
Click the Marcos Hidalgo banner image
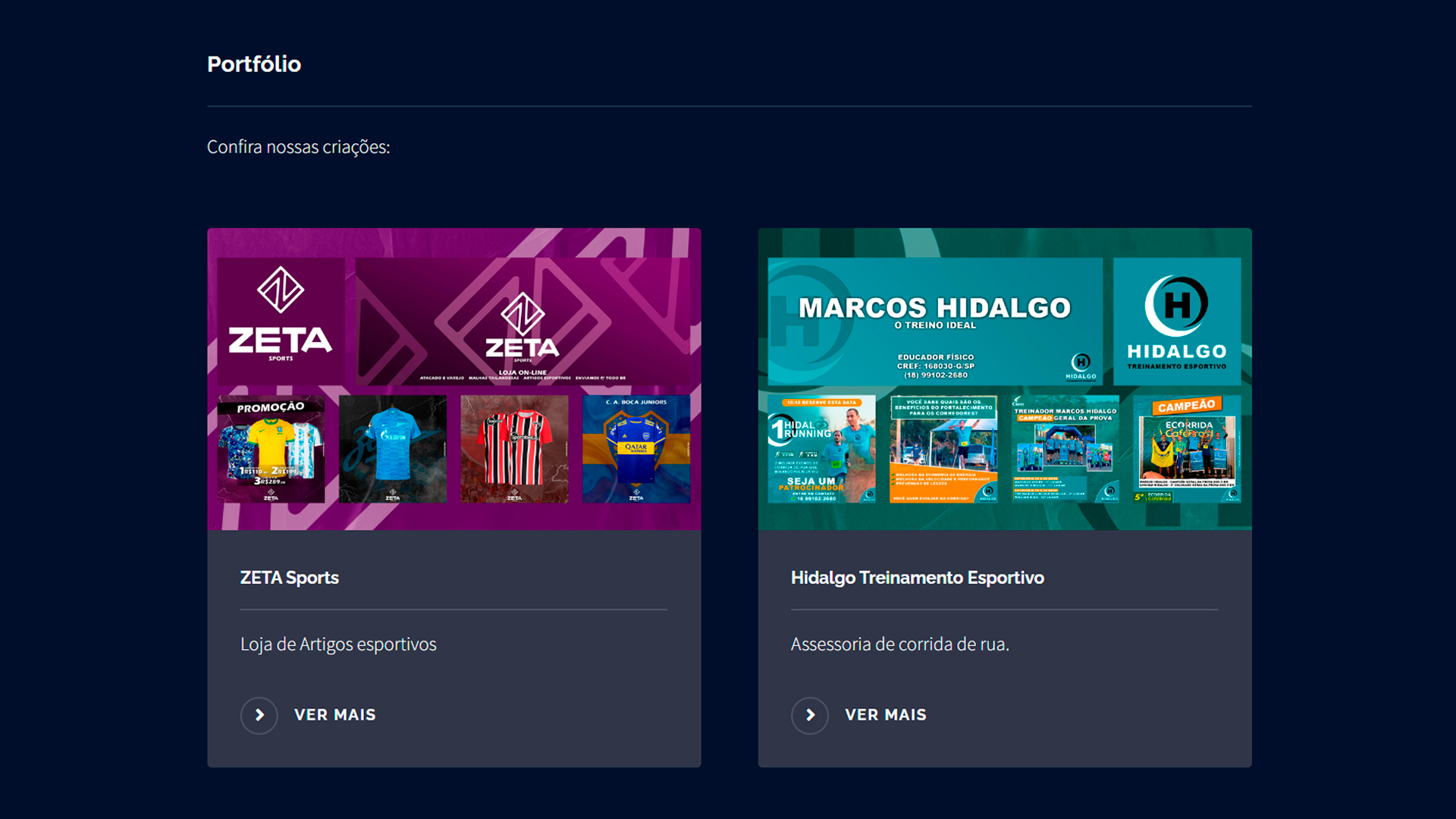(x=935, y=322)
